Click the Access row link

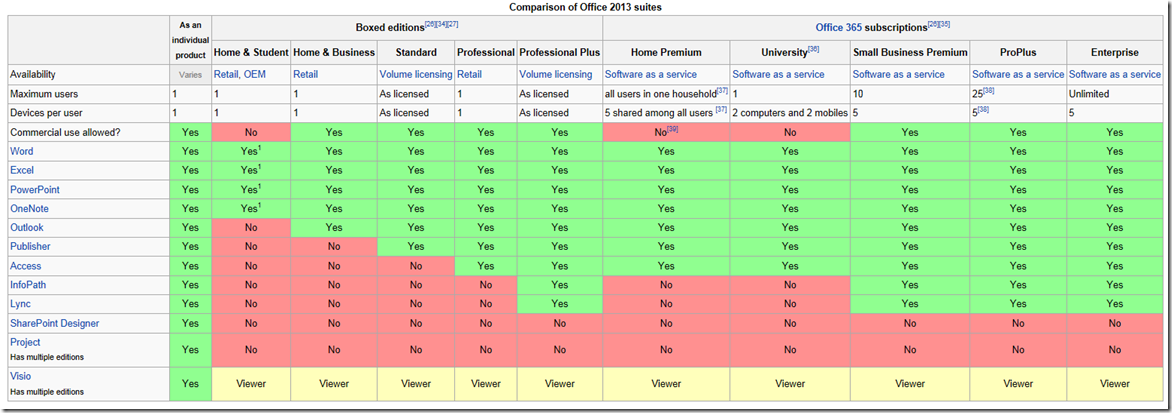25,266
